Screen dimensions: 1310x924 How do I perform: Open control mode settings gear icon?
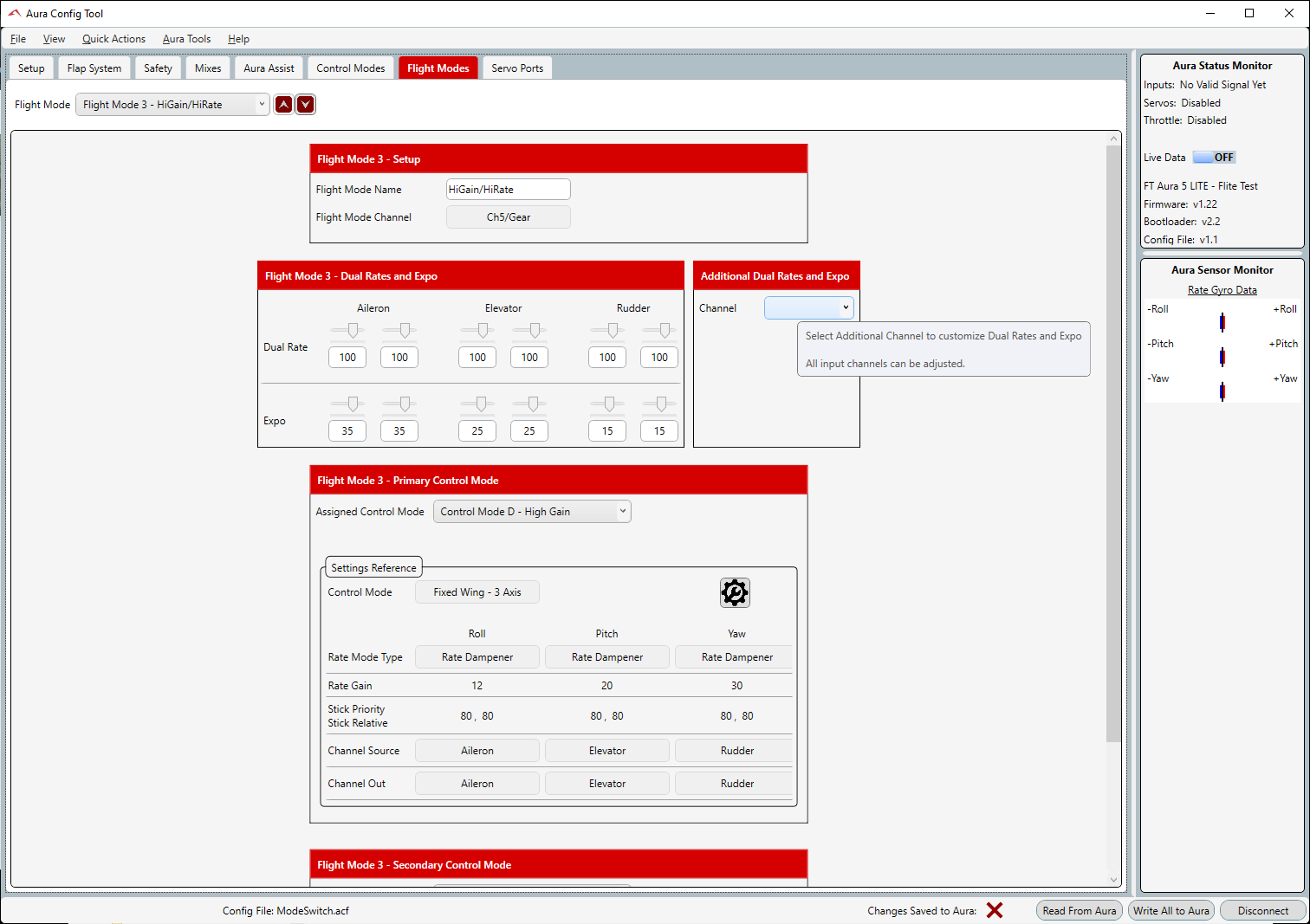735,592
